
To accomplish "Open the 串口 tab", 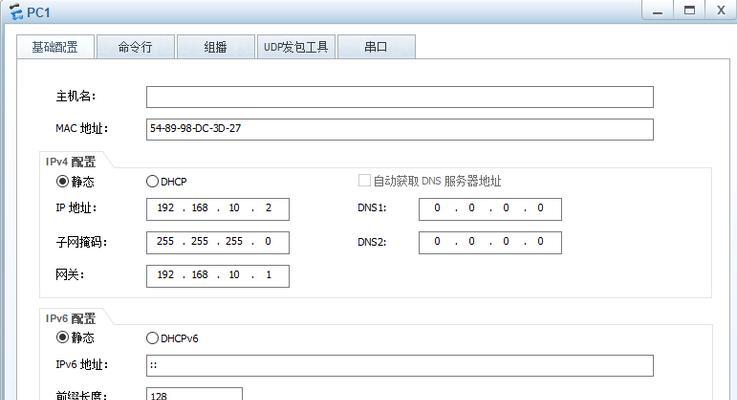I will [376, 47].
